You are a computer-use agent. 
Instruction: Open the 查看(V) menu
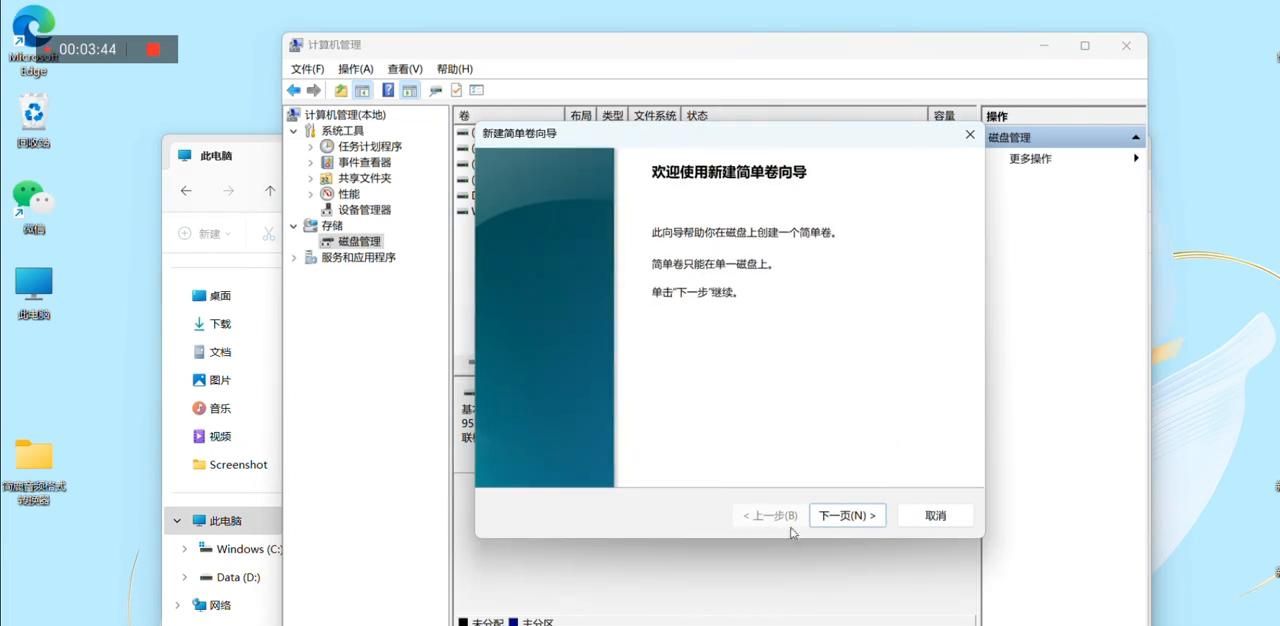404,68
